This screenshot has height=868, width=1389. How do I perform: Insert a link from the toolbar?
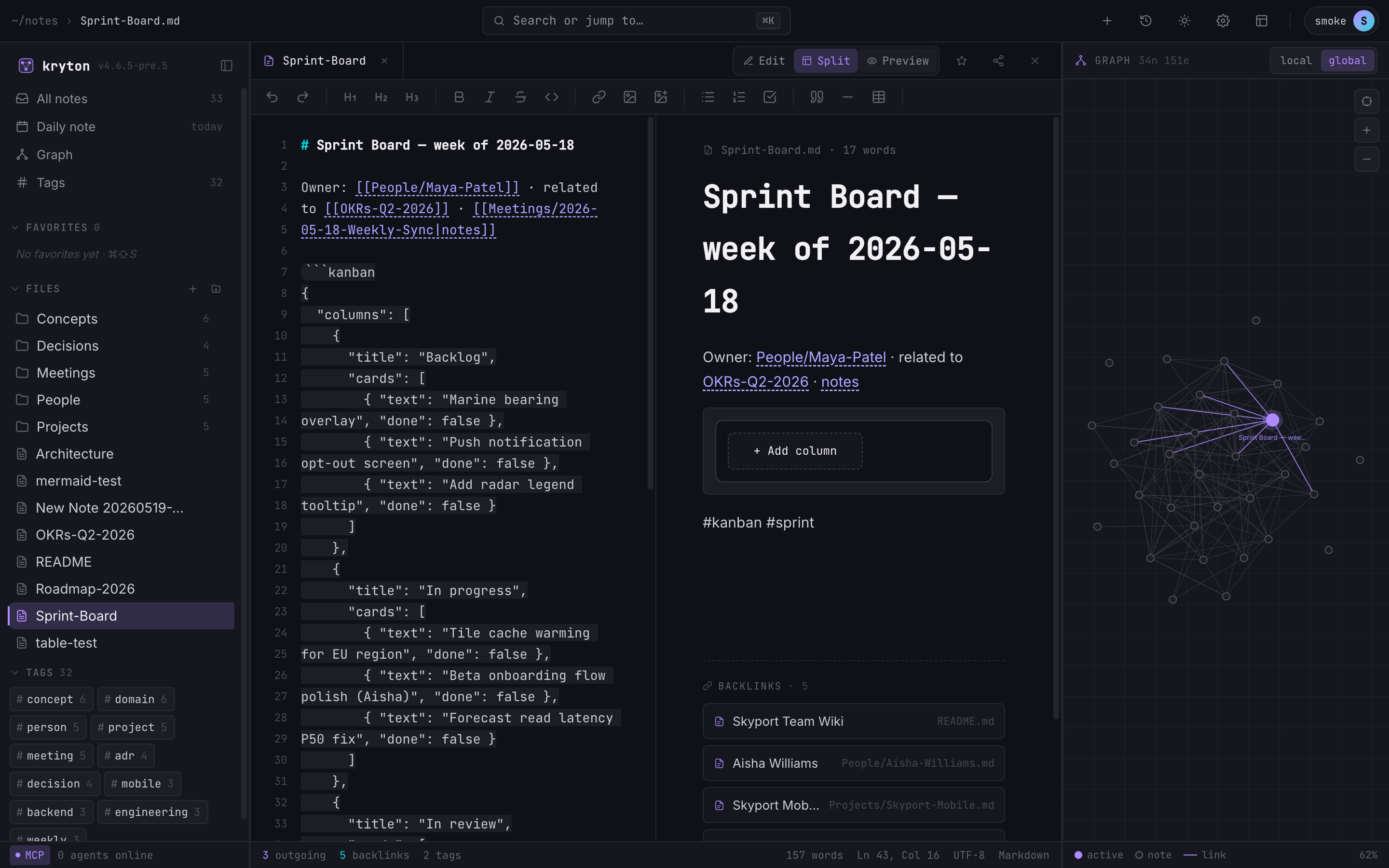[599, 97]
